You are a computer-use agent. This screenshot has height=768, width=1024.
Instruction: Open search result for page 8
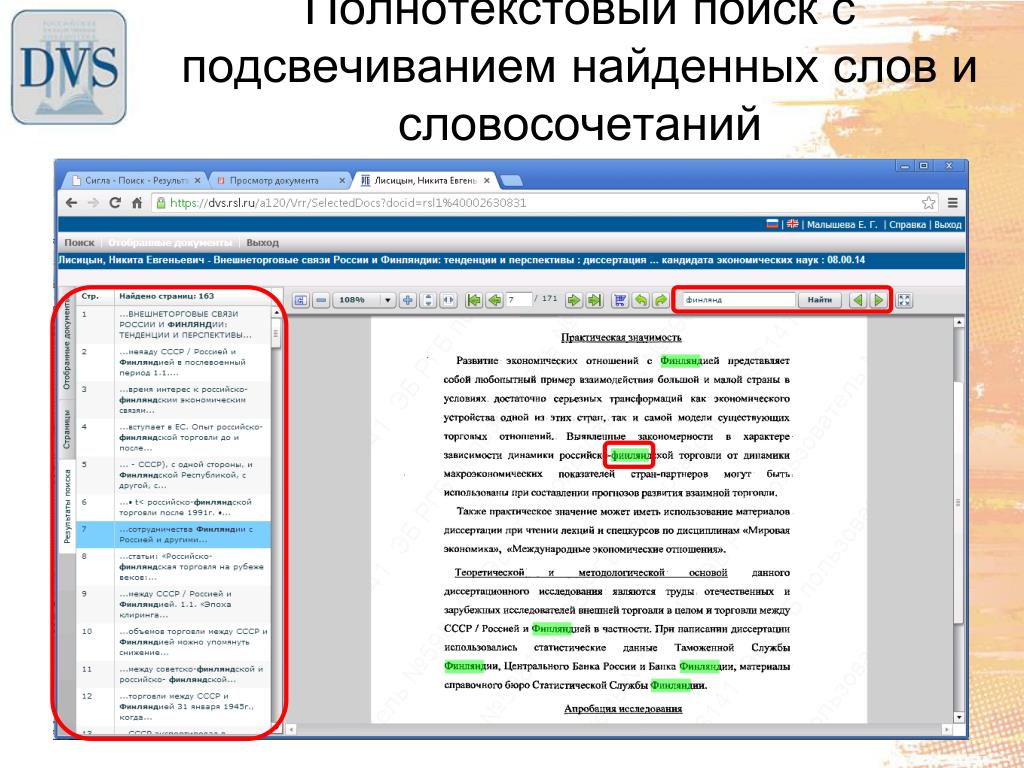(x=173, y=567)
